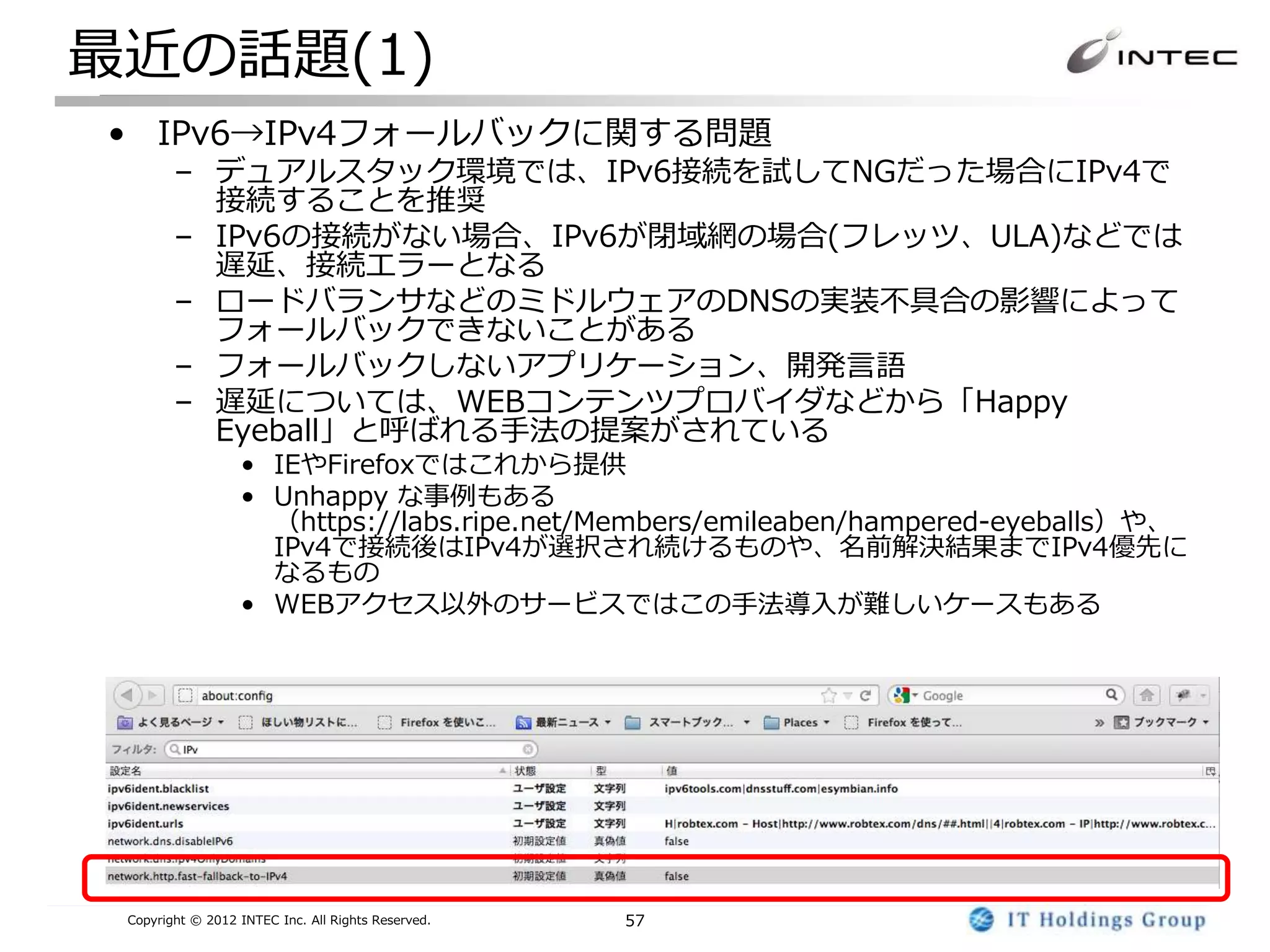Viewport: 1270px width, 952px height.
Task: Click the Firefox back navigation arrow
Action: click(x=127, y=695)
